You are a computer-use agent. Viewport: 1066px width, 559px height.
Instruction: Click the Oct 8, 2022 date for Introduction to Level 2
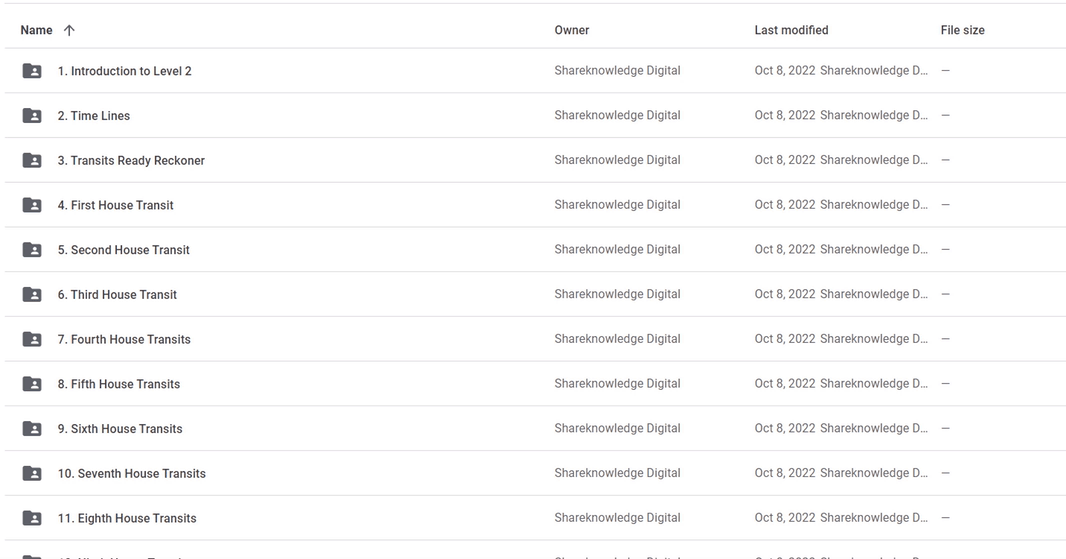pyautogui.click(x=785, y=71)
